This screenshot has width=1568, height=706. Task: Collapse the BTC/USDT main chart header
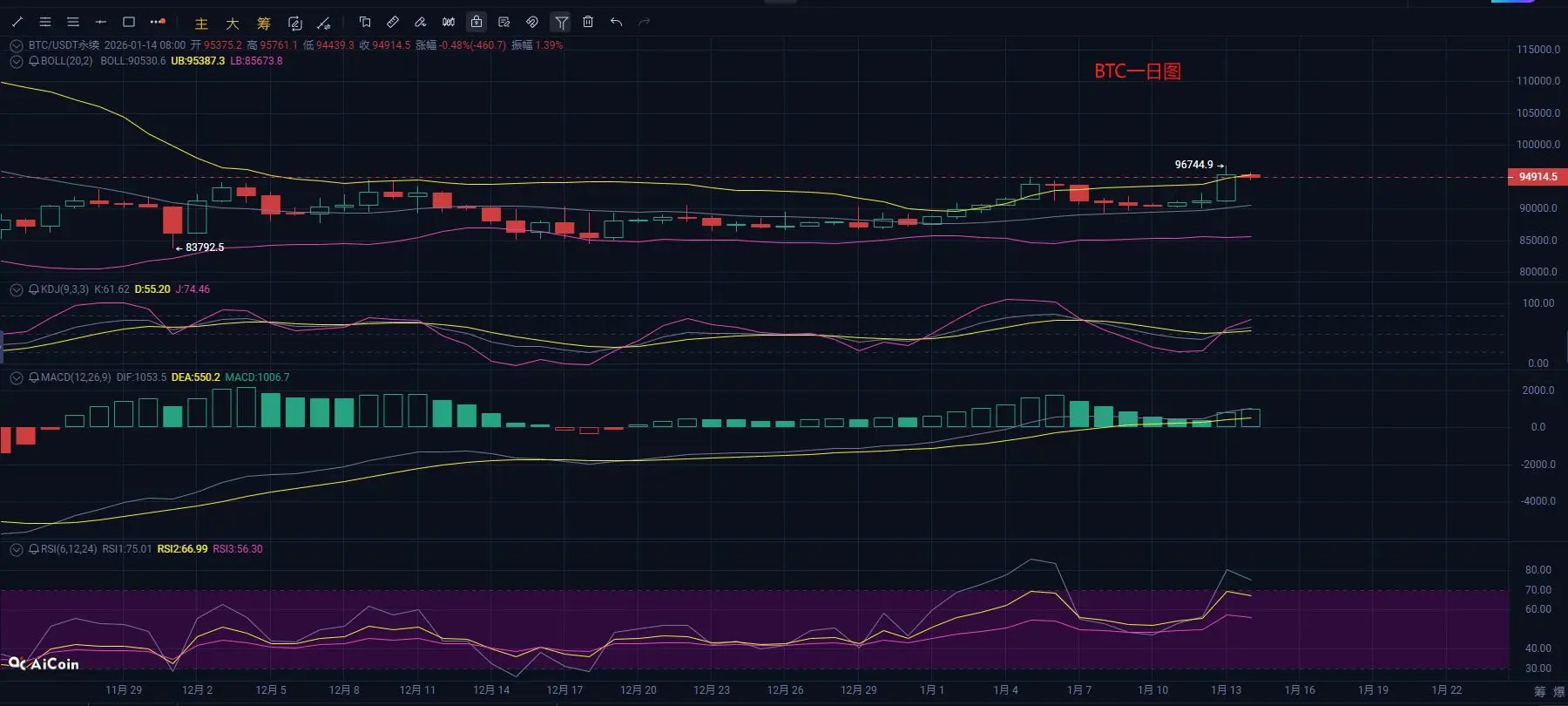pos(17,45)
